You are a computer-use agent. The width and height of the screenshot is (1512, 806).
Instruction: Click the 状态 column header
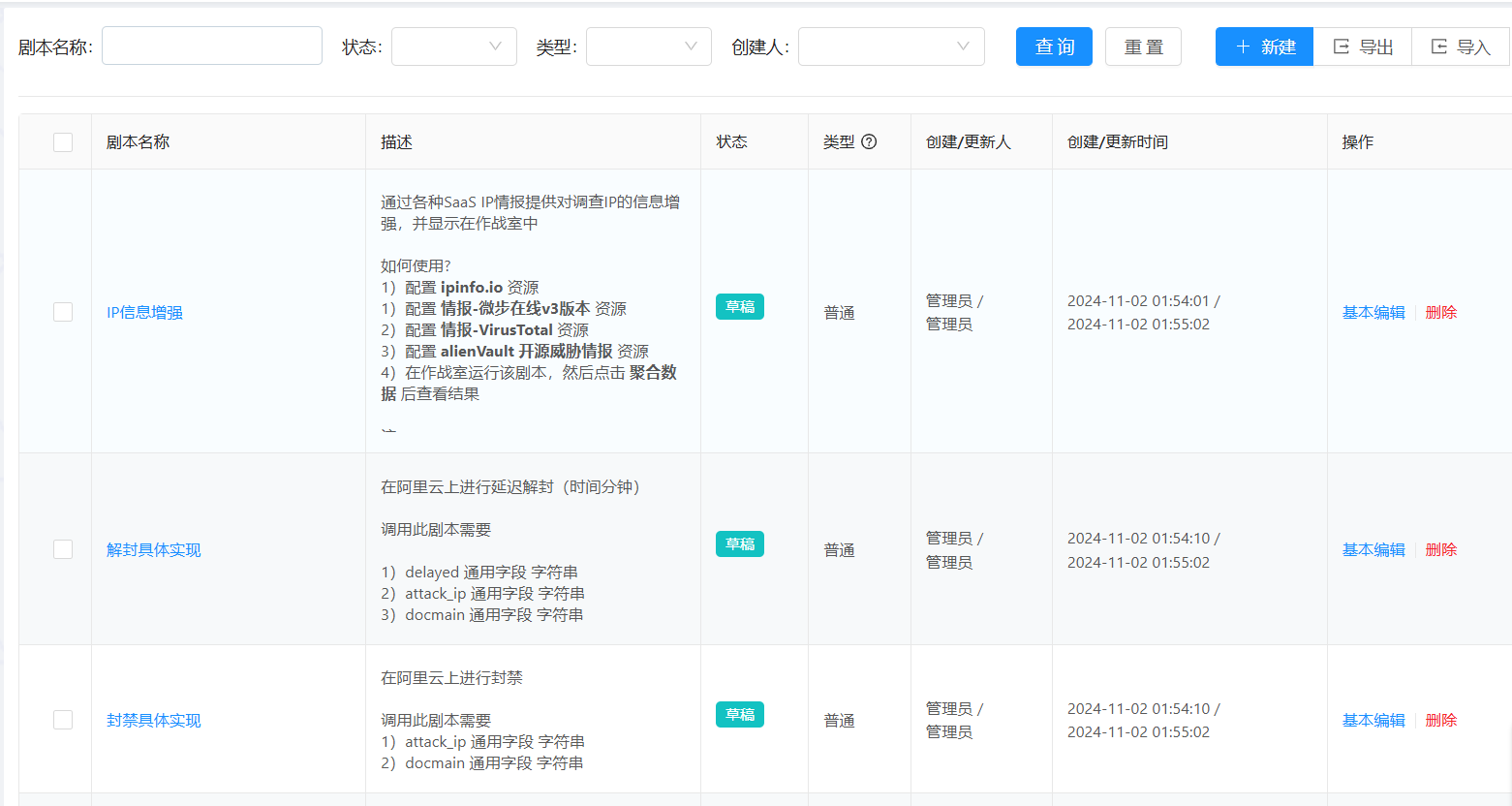[x=731, y=141]
